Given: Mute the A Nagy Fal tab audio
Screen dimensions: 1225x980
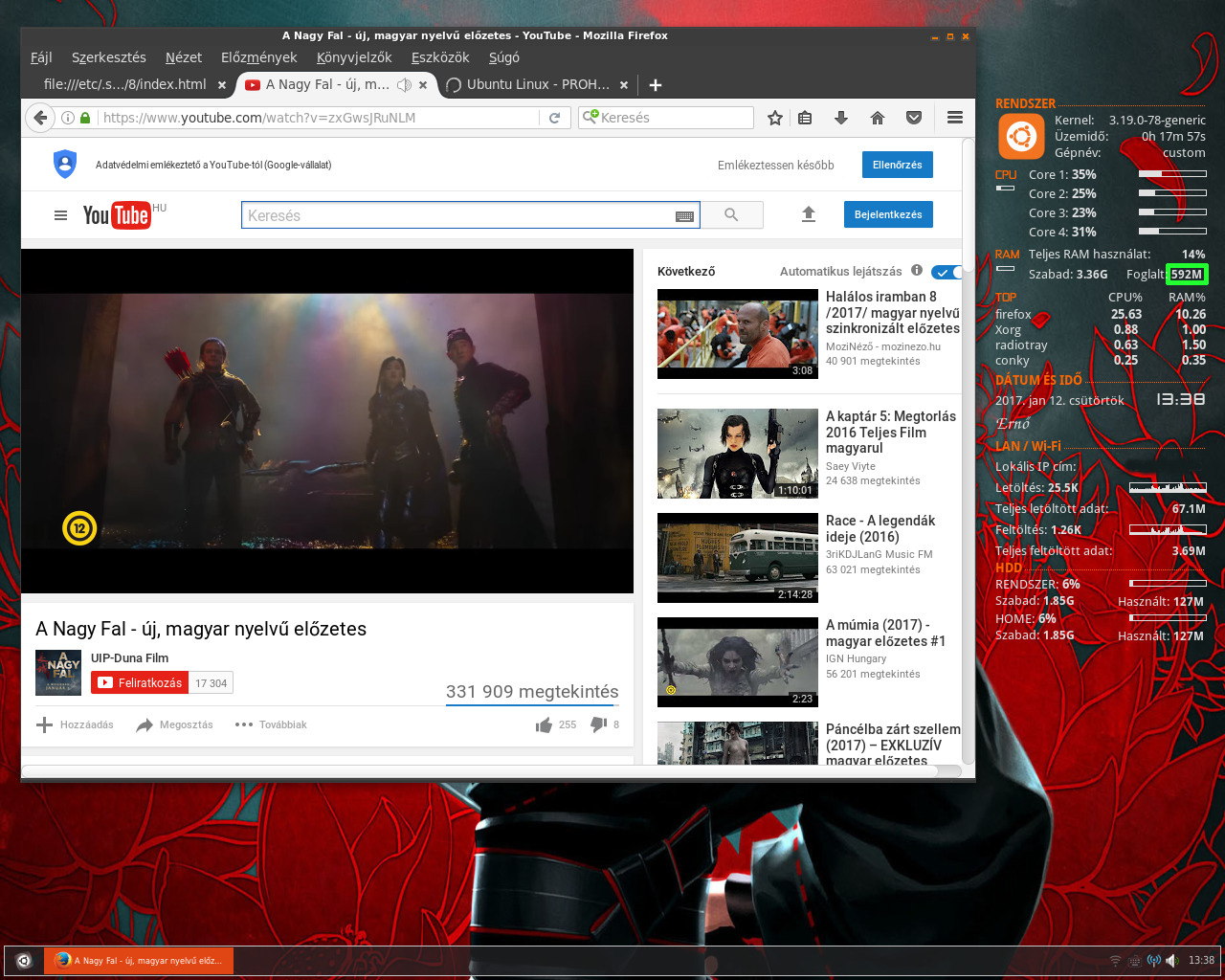Looking at the screenshot, I should (405, 85).
